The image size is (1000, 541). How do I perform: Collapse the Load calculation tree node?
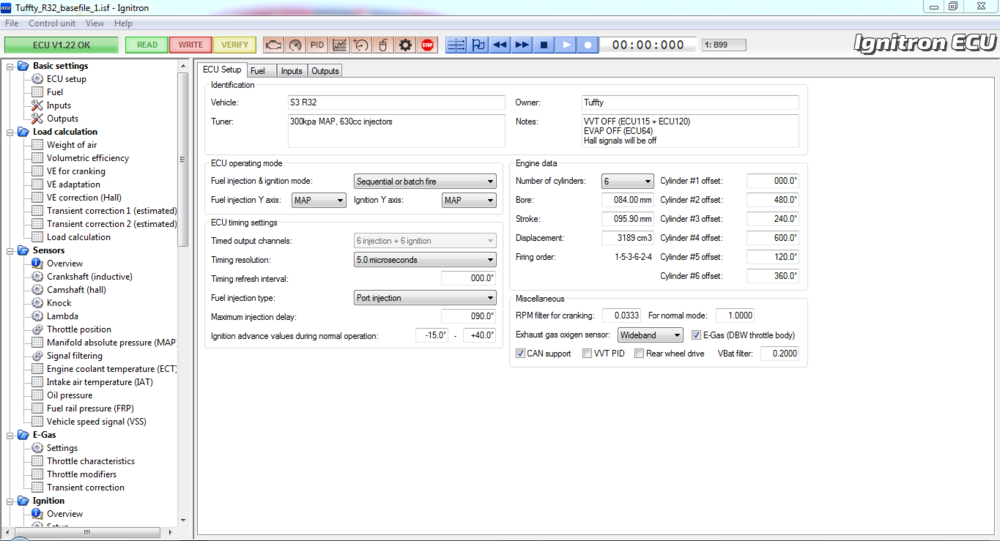(10, 132)
